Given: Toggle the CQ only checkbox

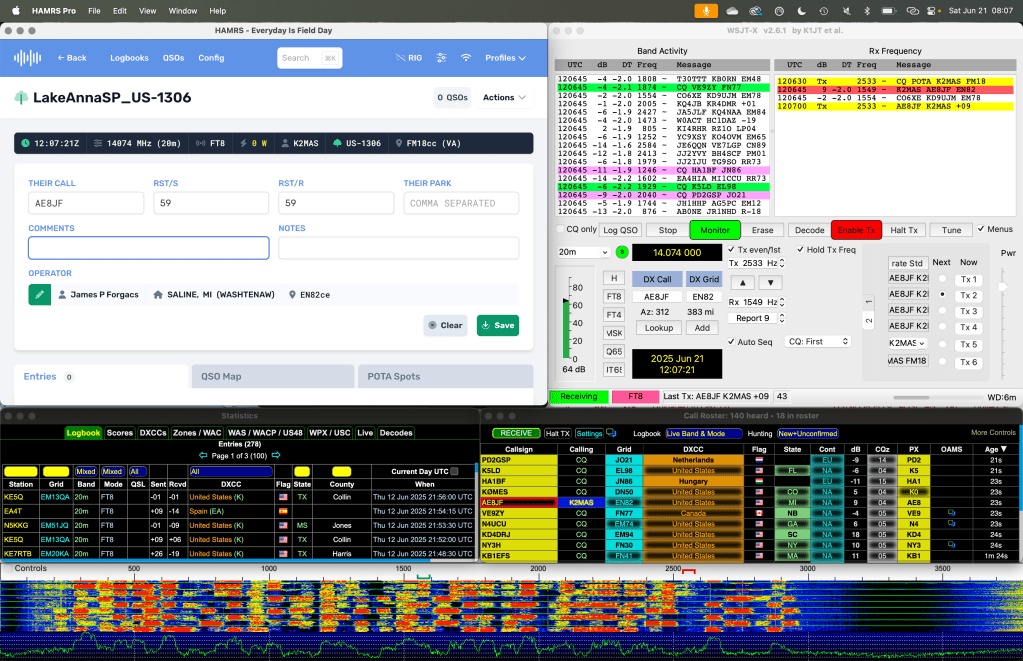Looking at the screenshot, I should tap(560, 230).
